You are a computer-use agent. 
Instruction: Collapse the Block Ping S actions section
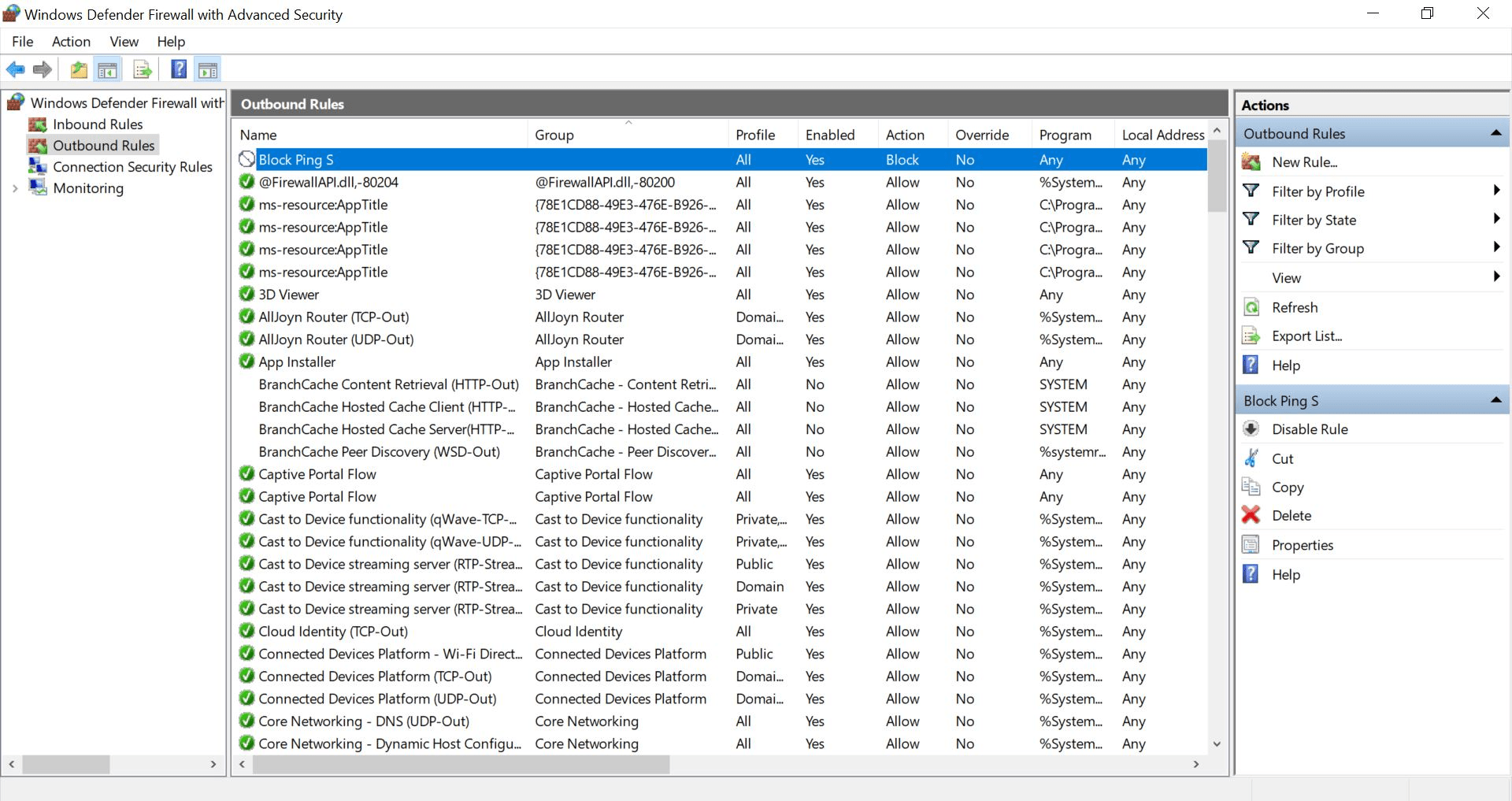1495,401
